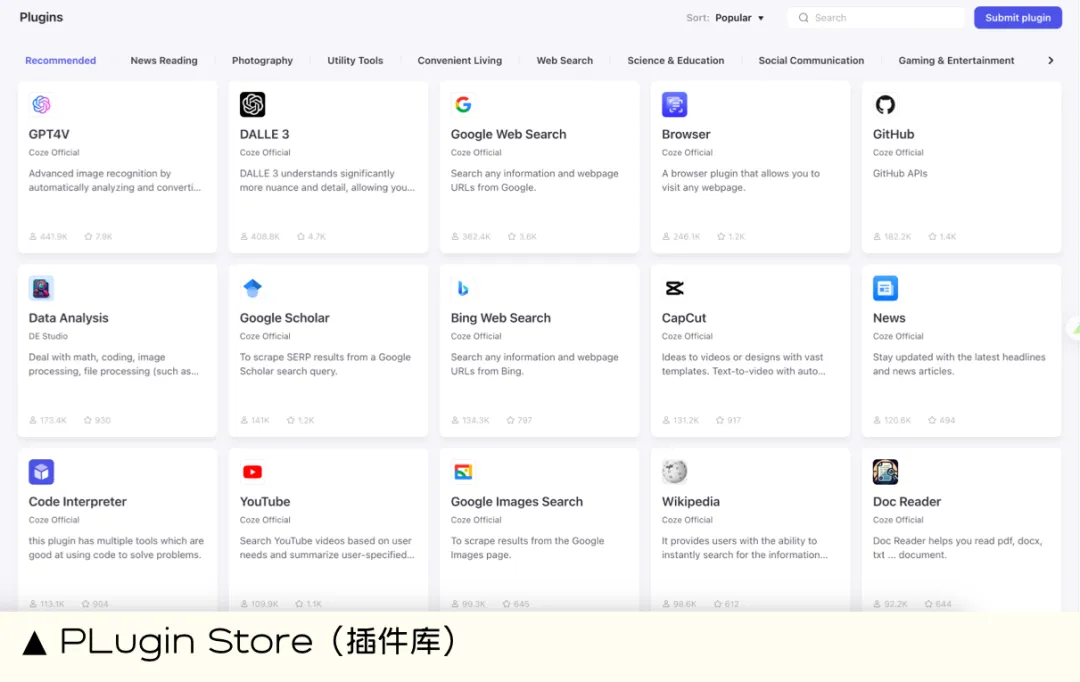Switch to Utility Tools tab
Viewport: 1080px width, 682px height.
tap(355, 61)
